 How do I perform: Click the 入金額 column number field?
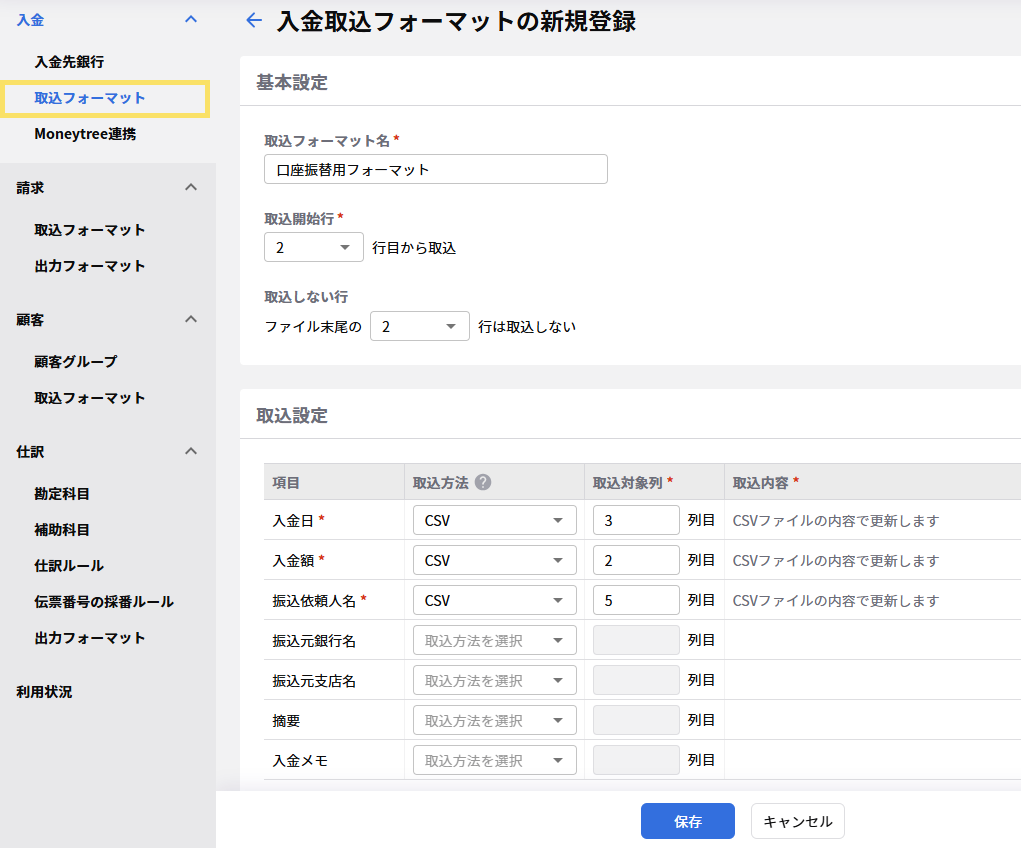(x=636, y=560)
